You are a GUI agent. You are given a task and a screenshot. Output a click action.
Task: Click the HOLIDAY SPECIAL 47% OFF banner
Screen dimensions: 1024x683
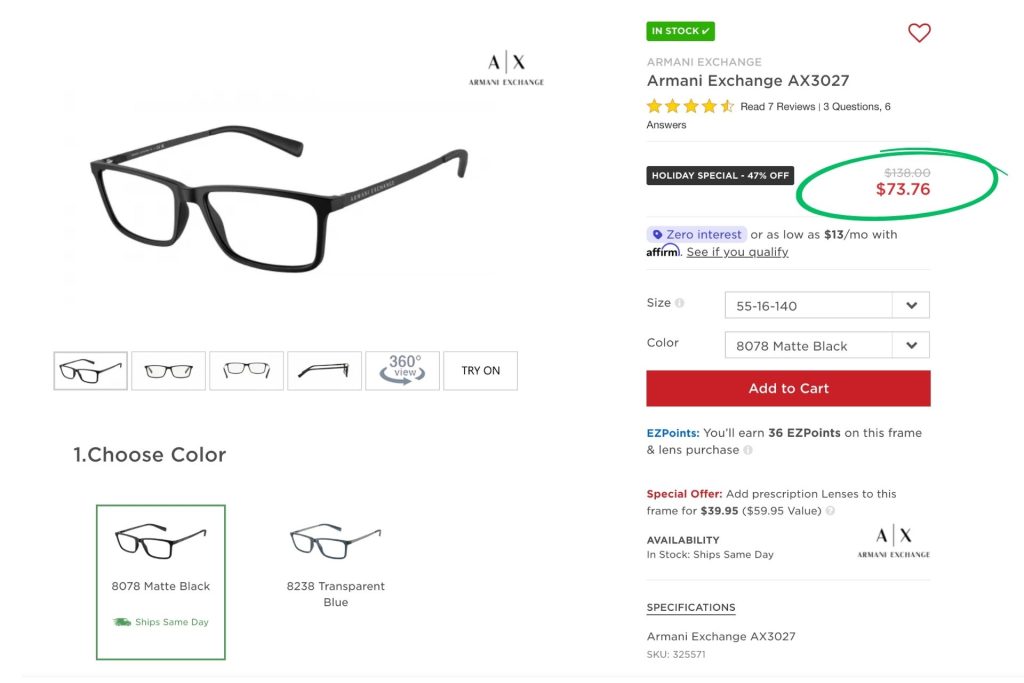pyautogui.click(x=719, y=175)
